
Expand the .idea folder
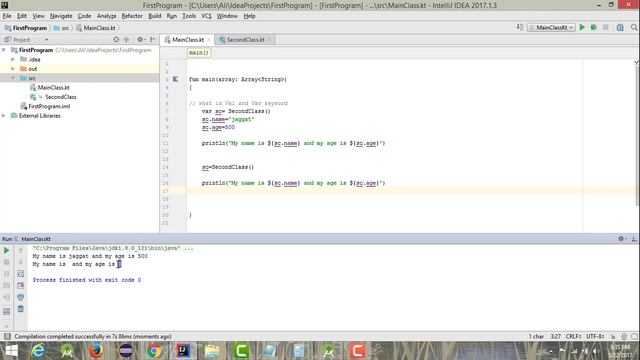point(13,59)
